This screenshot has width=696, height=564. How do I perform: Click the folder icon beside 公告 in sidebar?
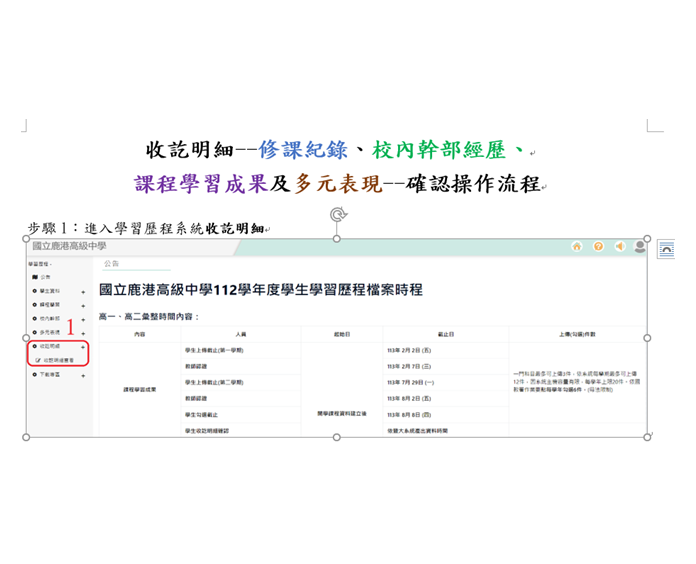click(x=35, y=277)
